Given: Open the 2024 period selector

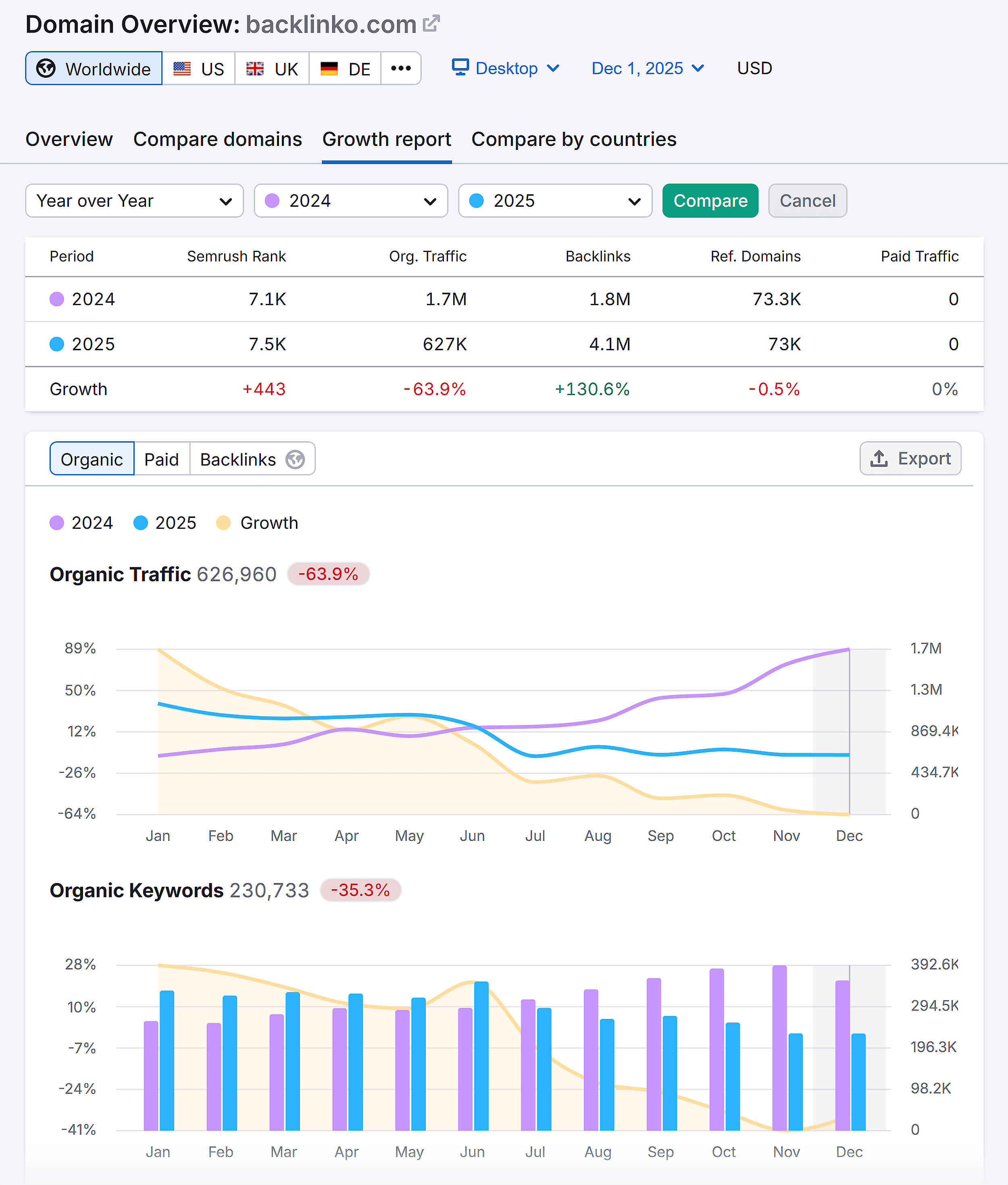Looking at the screenshot, I should tap(350, 200).
